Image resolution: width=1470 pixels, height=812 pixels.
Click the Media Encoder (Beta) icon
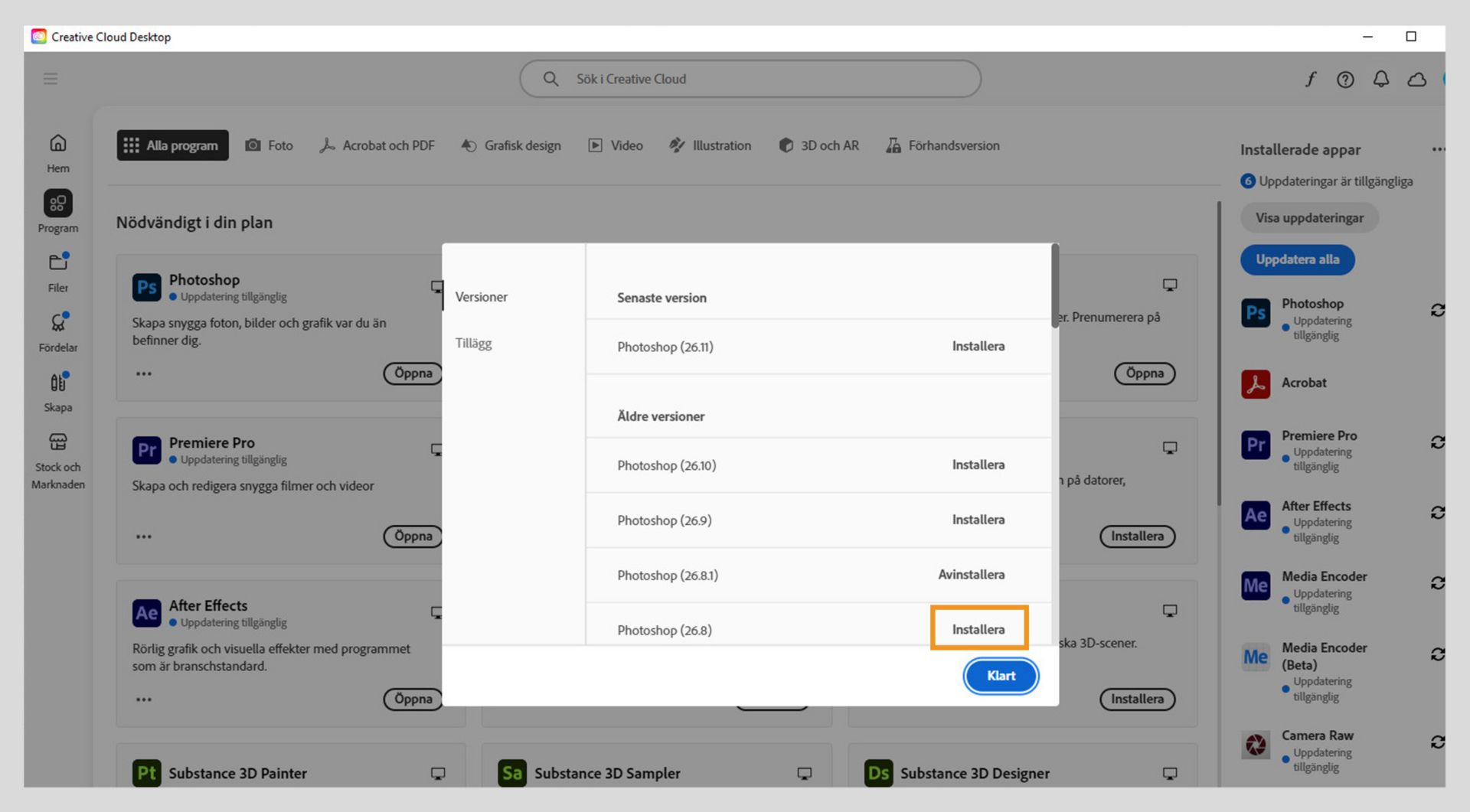[x=1256, y=657]
